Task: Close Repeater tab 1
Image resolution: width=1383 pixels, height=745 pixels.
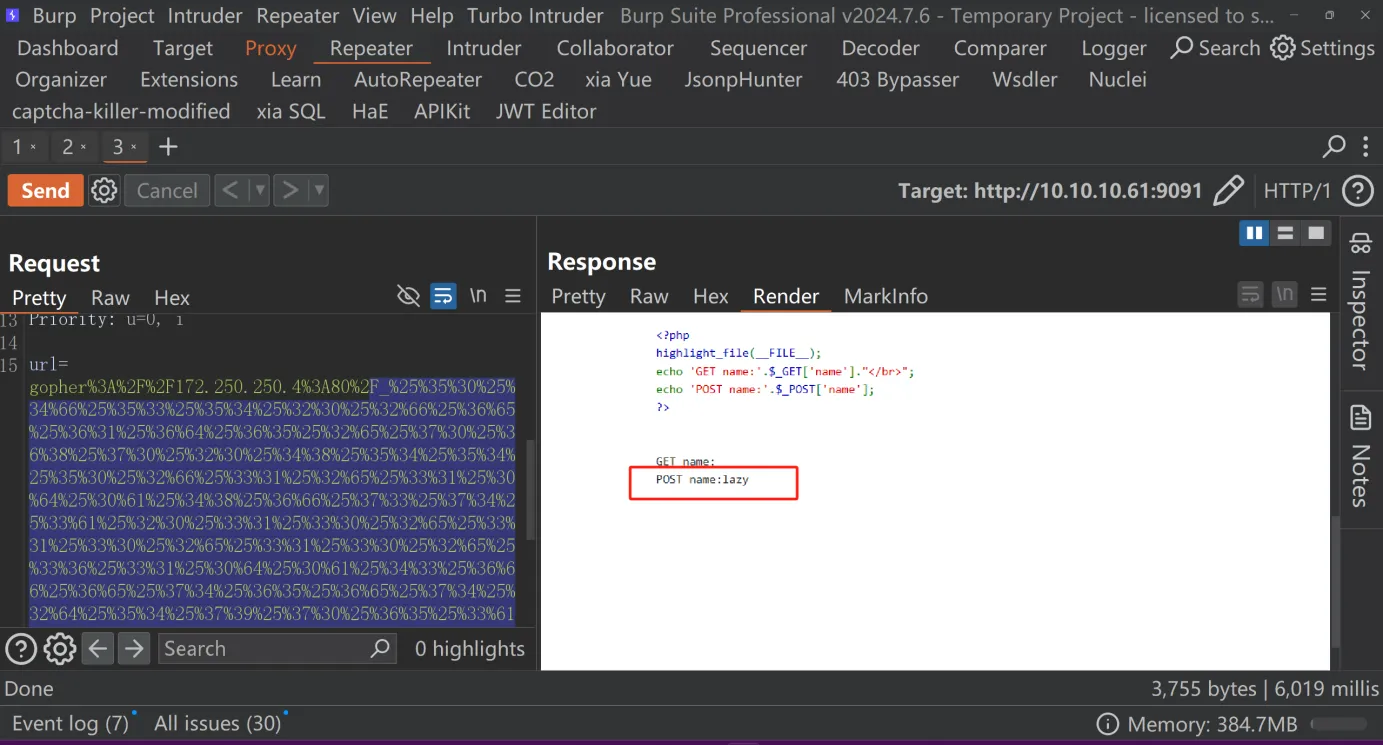Action: (33, 147)
